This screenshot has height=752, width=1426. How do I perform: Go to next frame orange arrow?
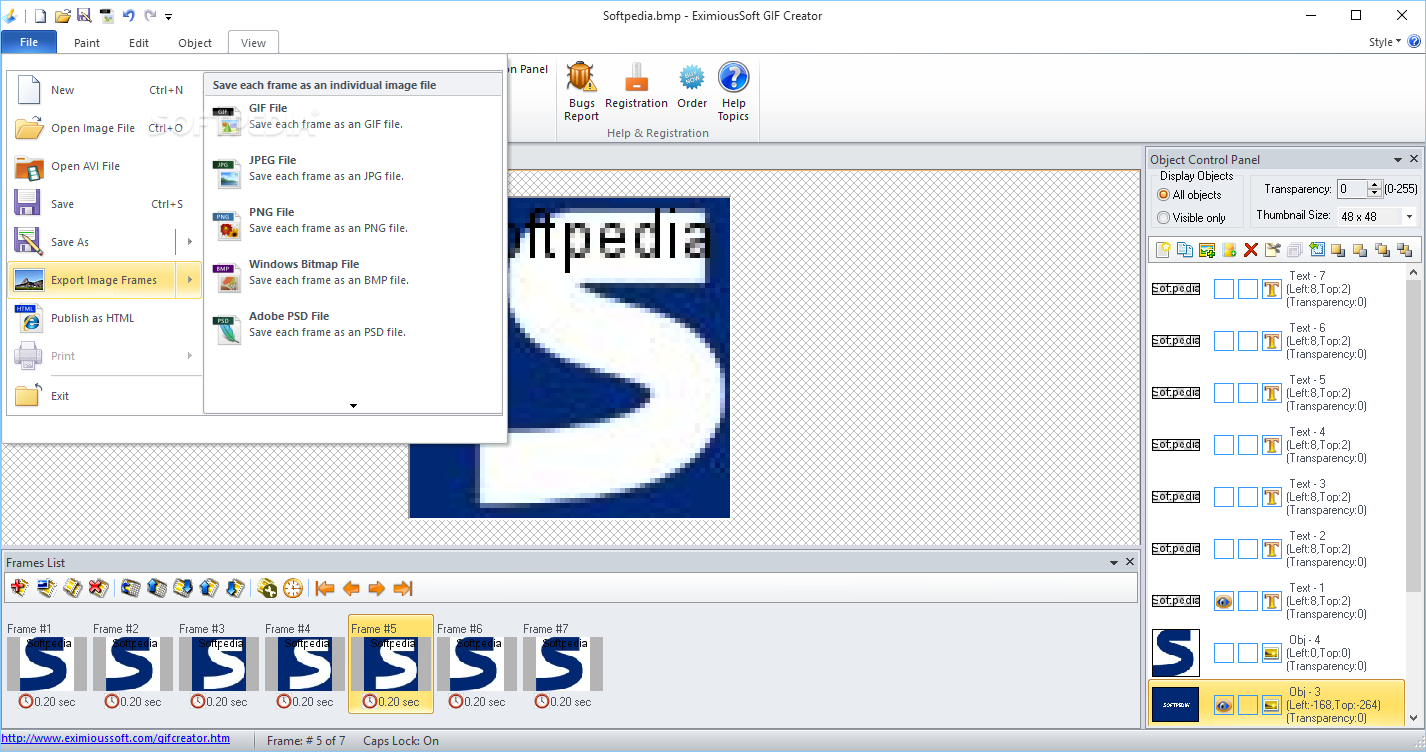pyautogui.click(x=376, y=588)
